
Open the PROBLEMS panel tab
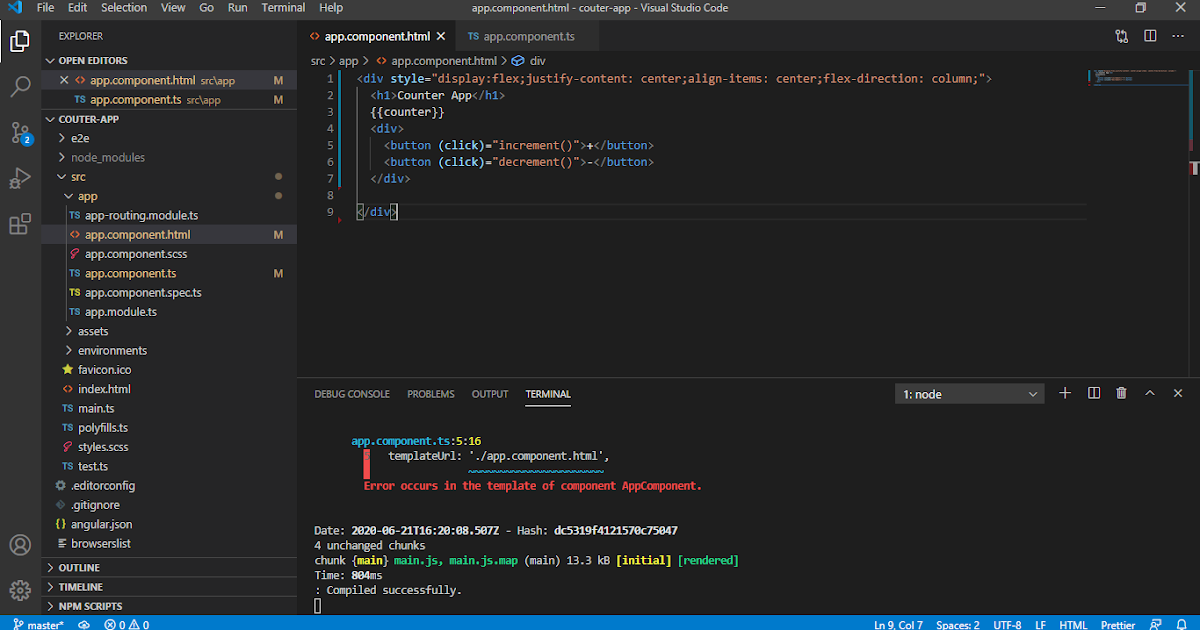430,394
